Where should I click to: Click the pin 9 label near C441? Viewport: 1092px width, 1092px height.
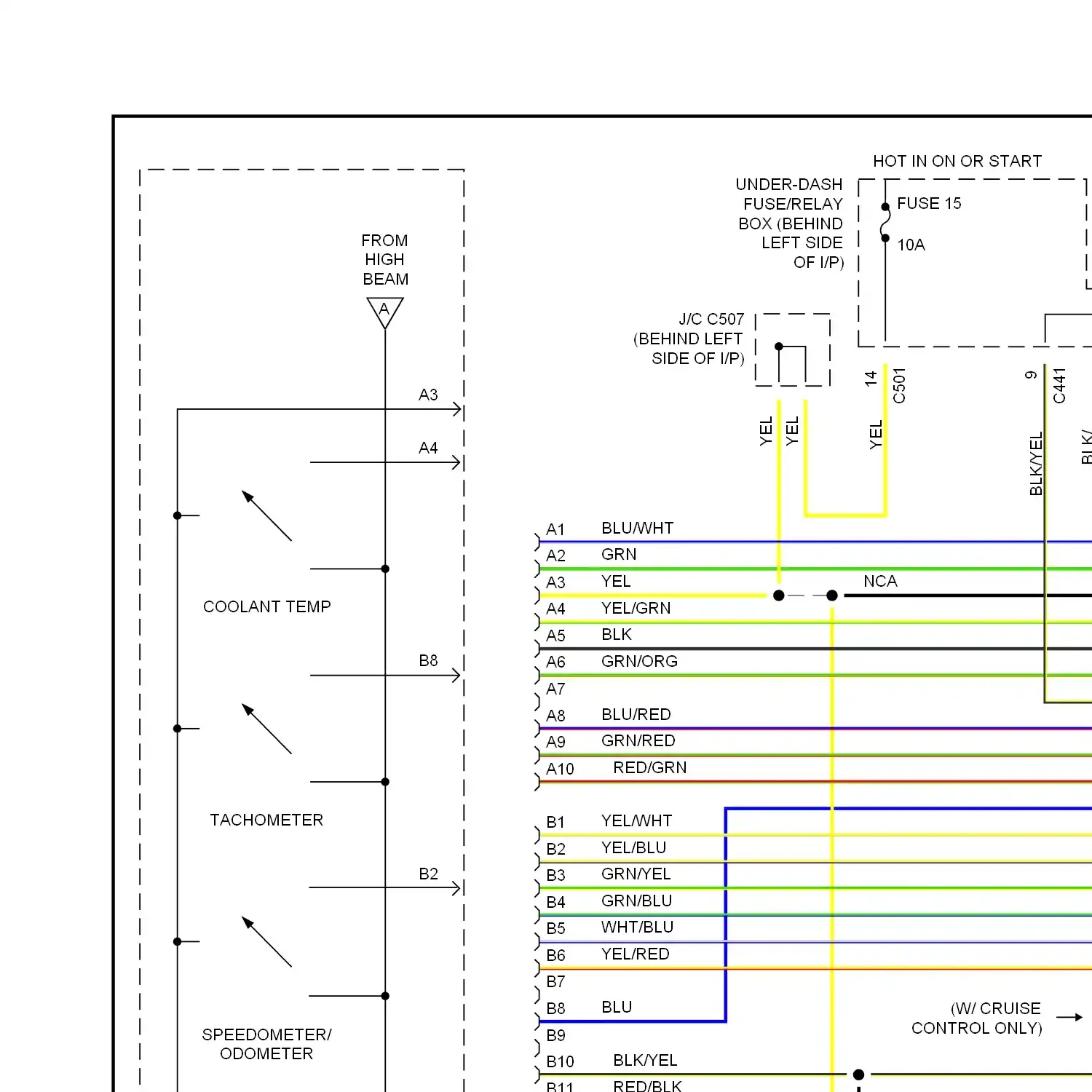pos(1031,375)
